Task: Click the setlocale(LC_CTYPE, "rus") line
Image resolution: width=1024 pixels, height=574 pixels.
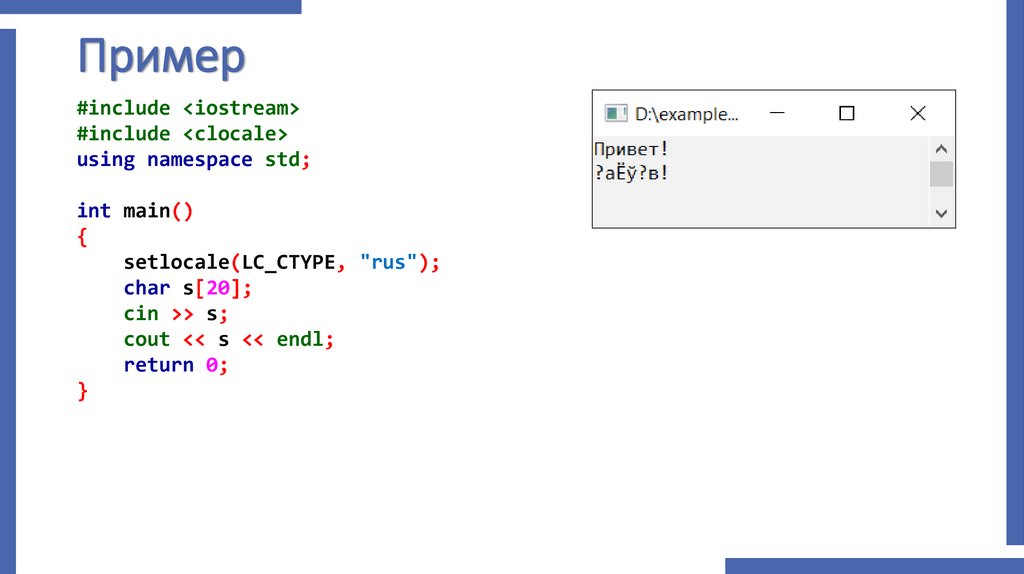Action: click(282, 263)
